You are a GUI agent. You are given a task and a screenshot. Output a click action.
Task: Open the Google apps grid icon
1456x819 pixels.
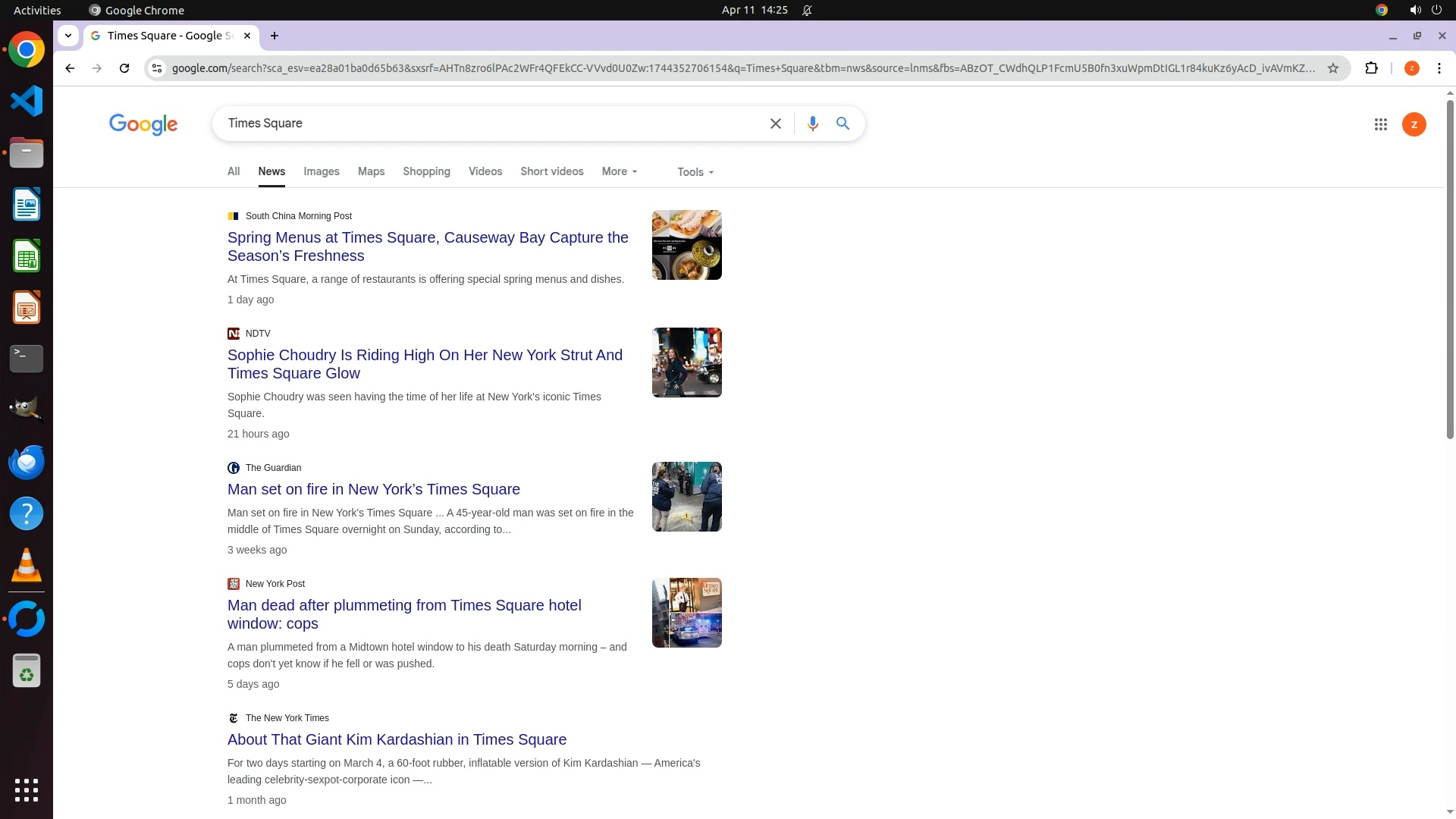1380,124
